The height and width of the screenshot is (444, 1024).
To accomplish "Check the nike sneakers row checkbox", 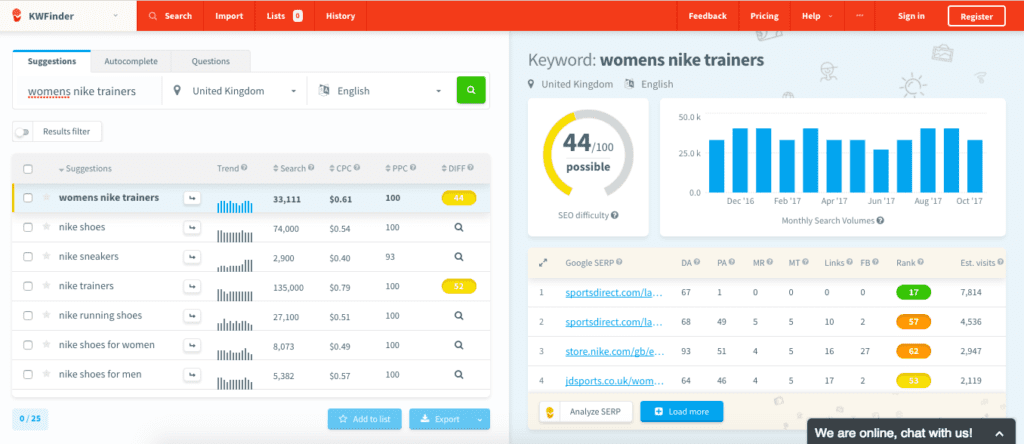I will tap(28, 257).
